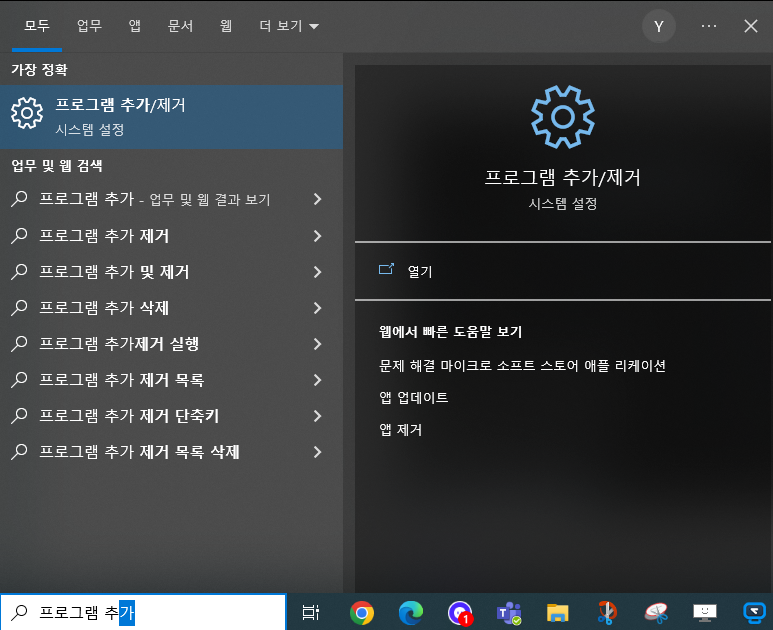This screenshot has height=630, width=773.
Task: Switch to the 모두 tab
Action: click(37, 26)
